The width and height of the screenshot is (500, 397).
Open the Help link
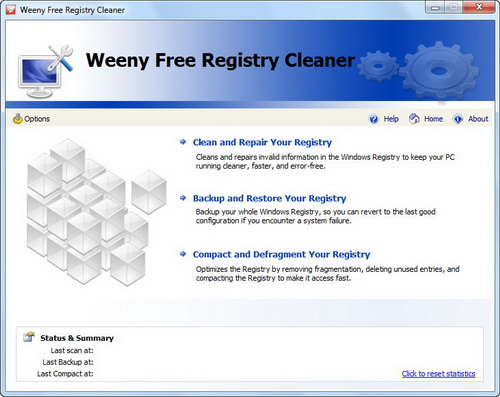coord(391,119)
